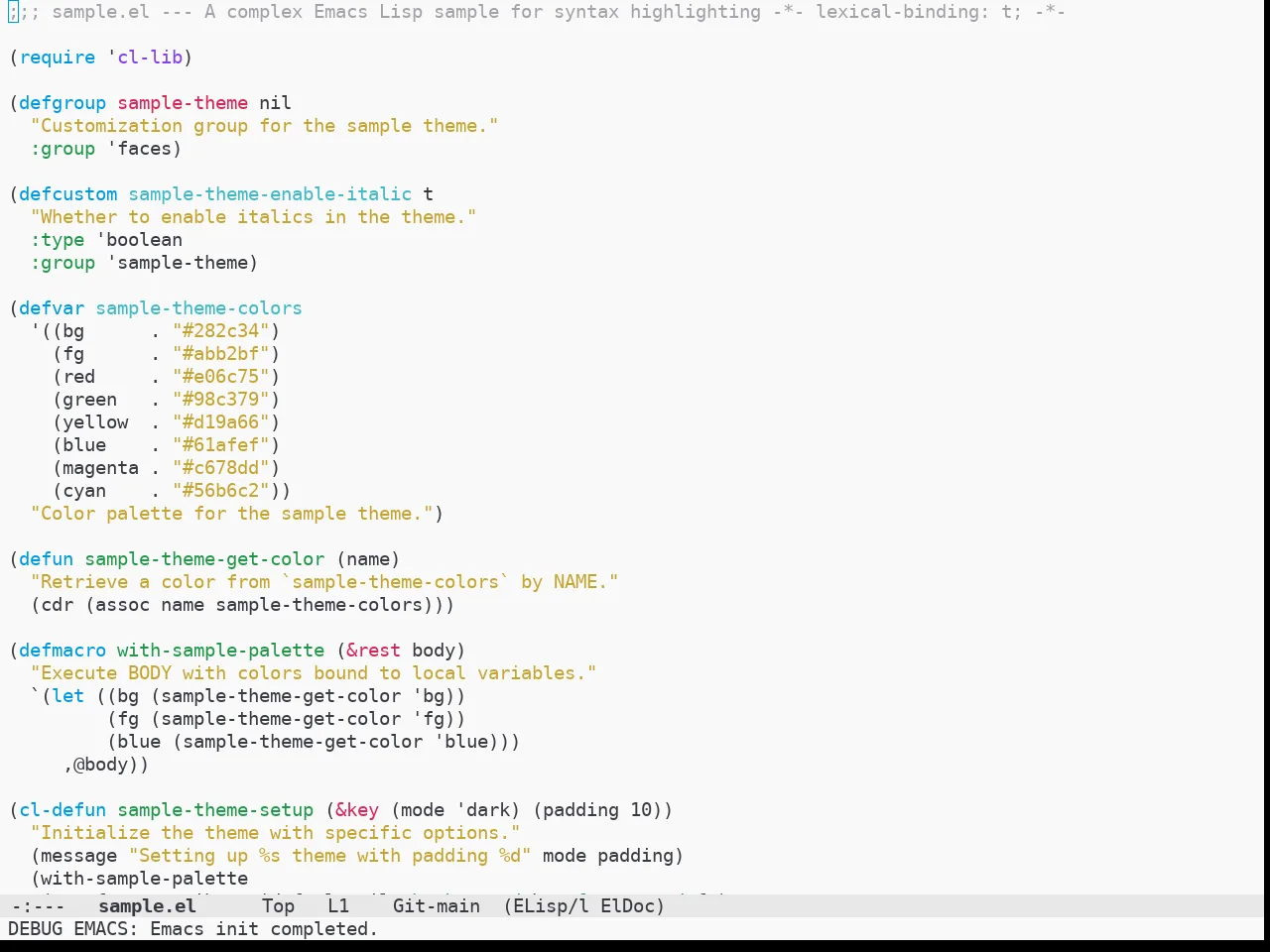Click the docstring "Whether to enable italics in the theme."
Image resolution: width=1270 pixels, height=952 pixels.
(x=253, y=217)
